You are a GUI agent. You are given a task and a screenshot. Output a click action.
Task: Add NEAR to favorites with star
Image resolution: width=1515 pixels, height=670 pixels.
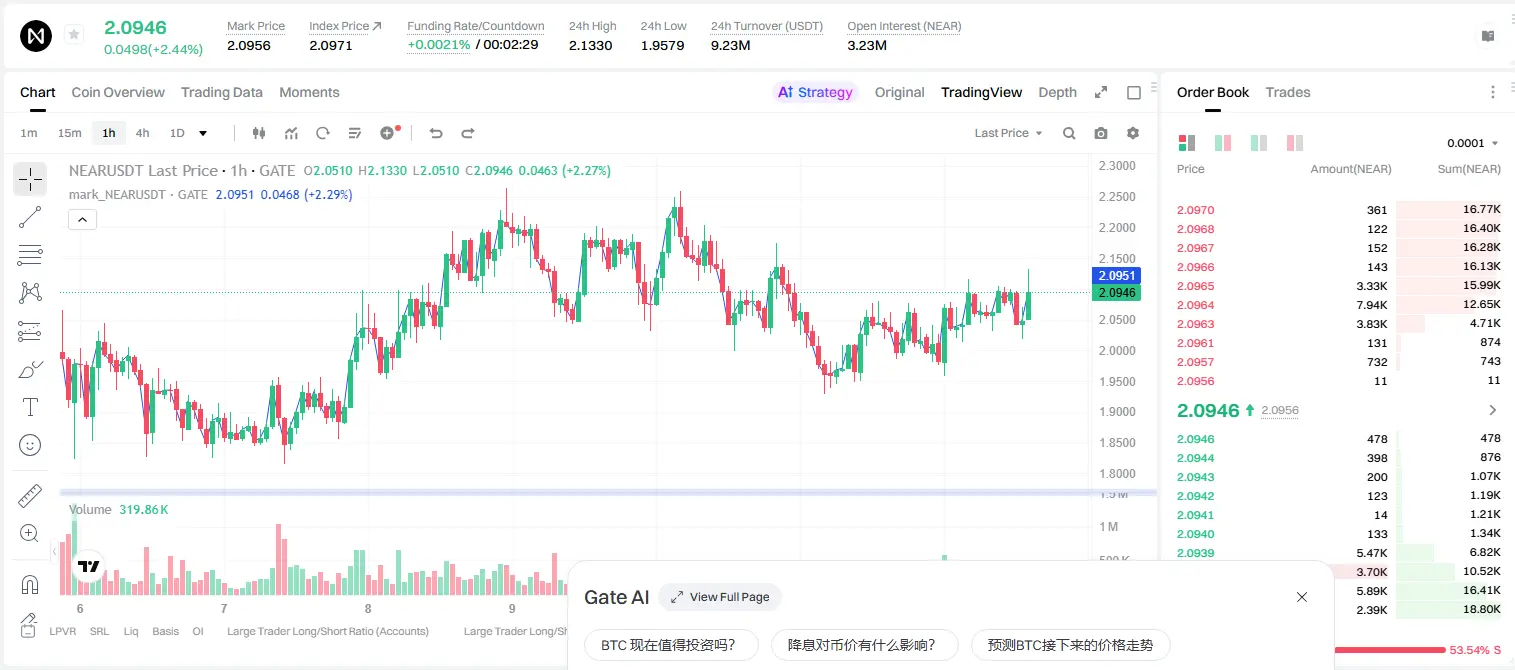(74, 35)
